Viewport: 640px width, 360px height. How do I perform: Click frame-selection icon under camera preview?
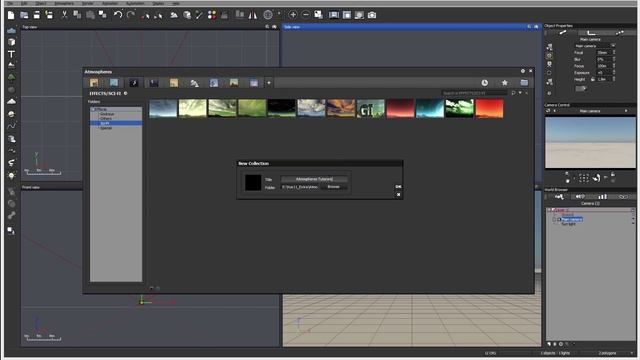coord(584,178)
